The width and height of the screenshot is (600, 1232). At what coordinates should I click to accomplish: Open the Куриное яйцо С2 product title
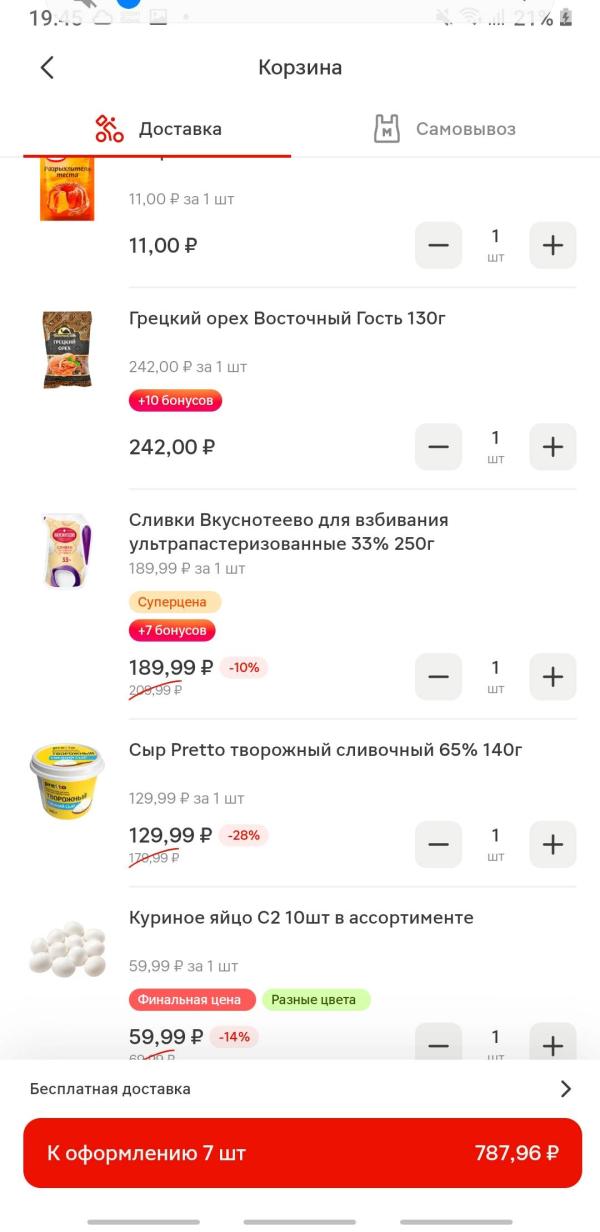301,918
